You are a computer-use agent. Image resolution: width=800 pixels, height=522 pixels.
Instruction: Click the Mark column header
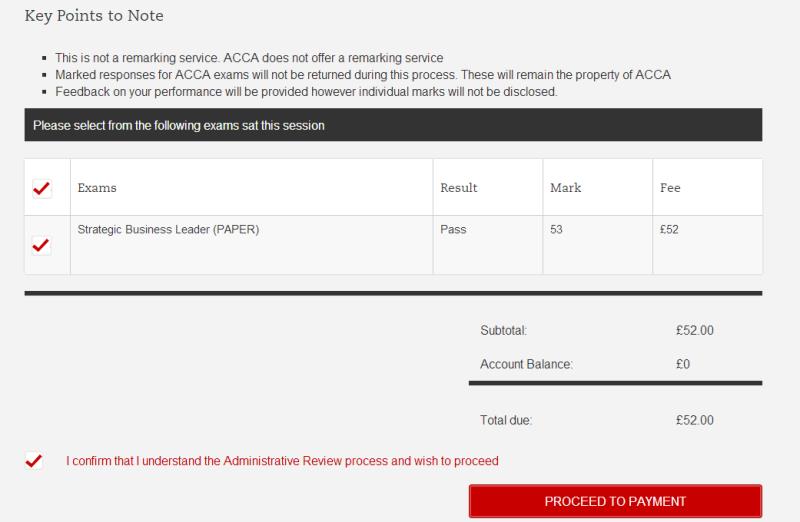(x=565, y=188)
